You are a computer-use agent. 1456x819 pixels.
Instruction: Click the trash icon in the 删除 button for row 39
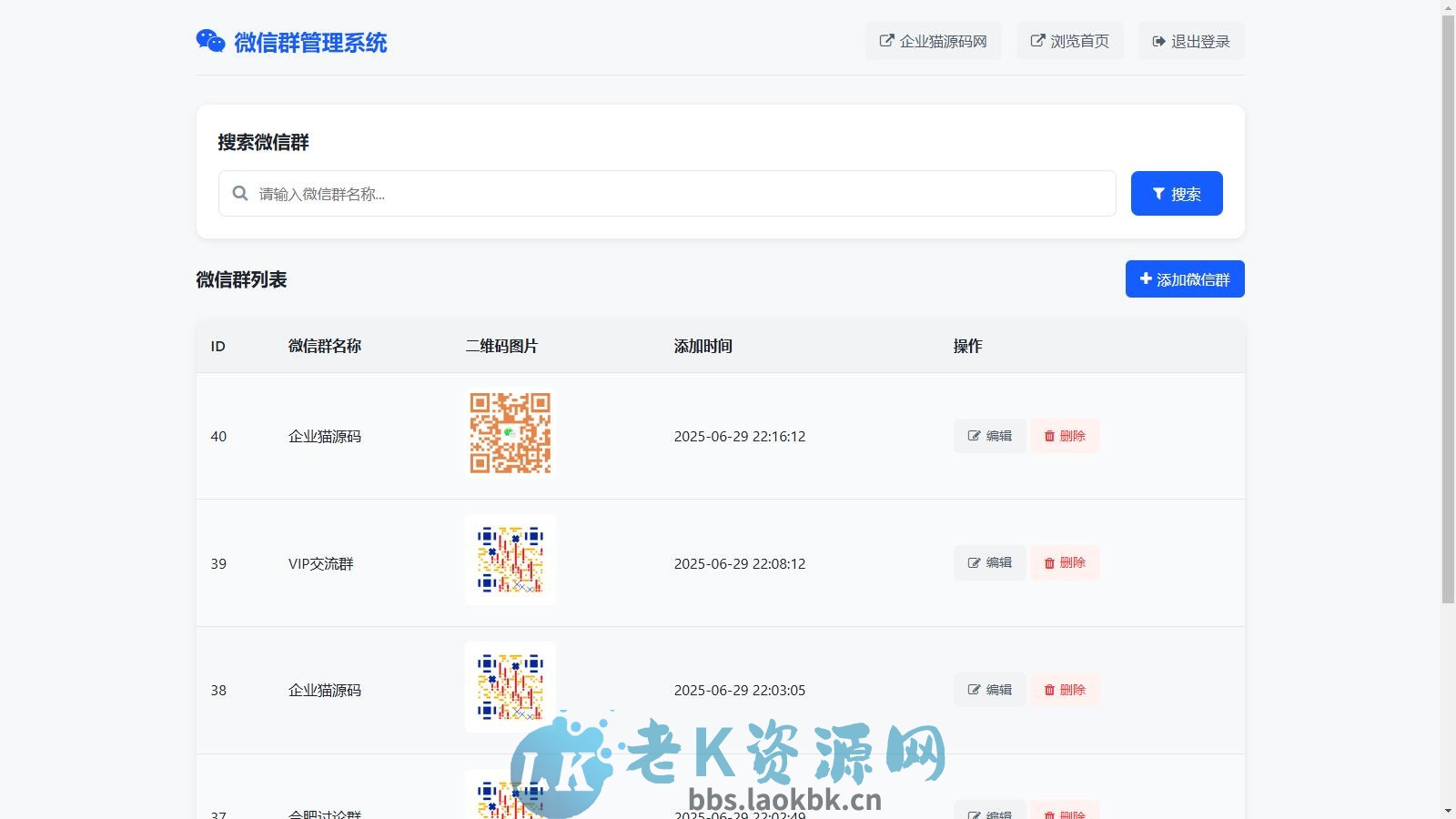[1048, 562]
